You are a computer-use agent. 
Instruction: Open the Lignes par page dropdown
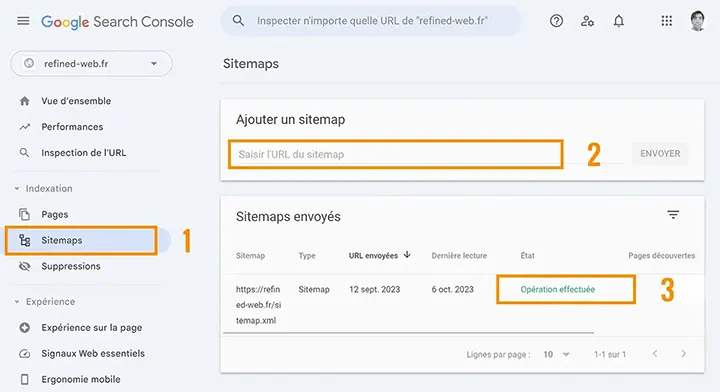pyautogui.click(x=557, y=354)
